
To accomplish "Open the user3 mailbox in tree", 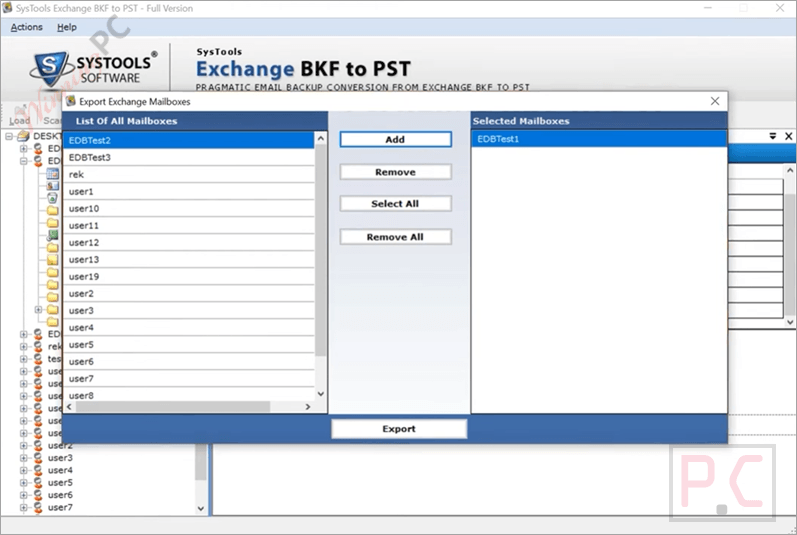I will pos(60,458).
